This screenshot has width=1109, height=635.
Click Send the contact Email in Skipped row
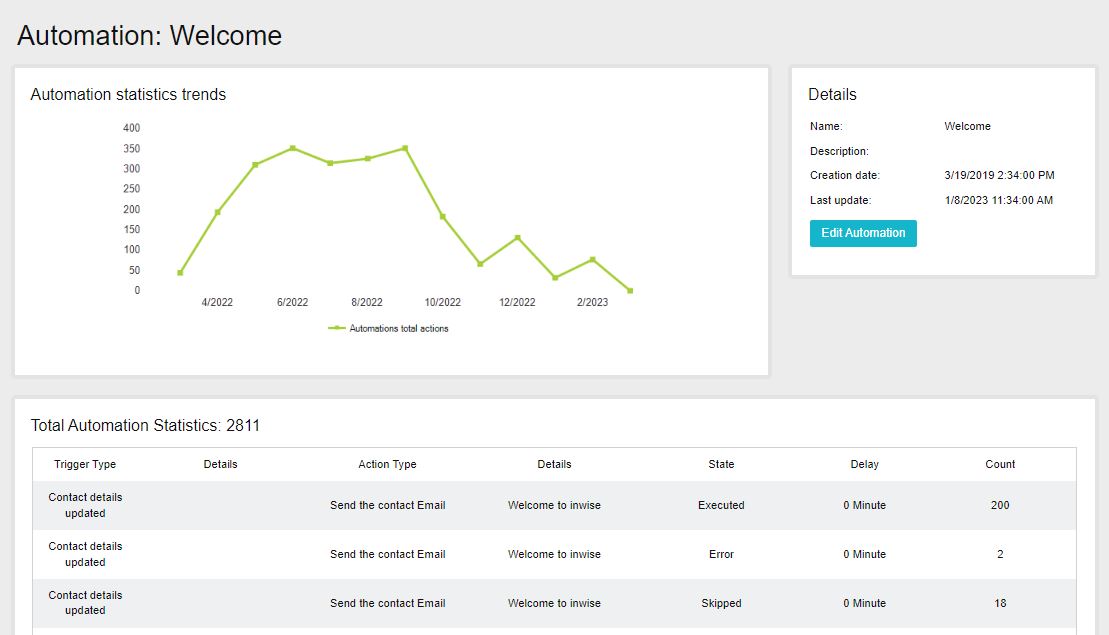point(388,603)
